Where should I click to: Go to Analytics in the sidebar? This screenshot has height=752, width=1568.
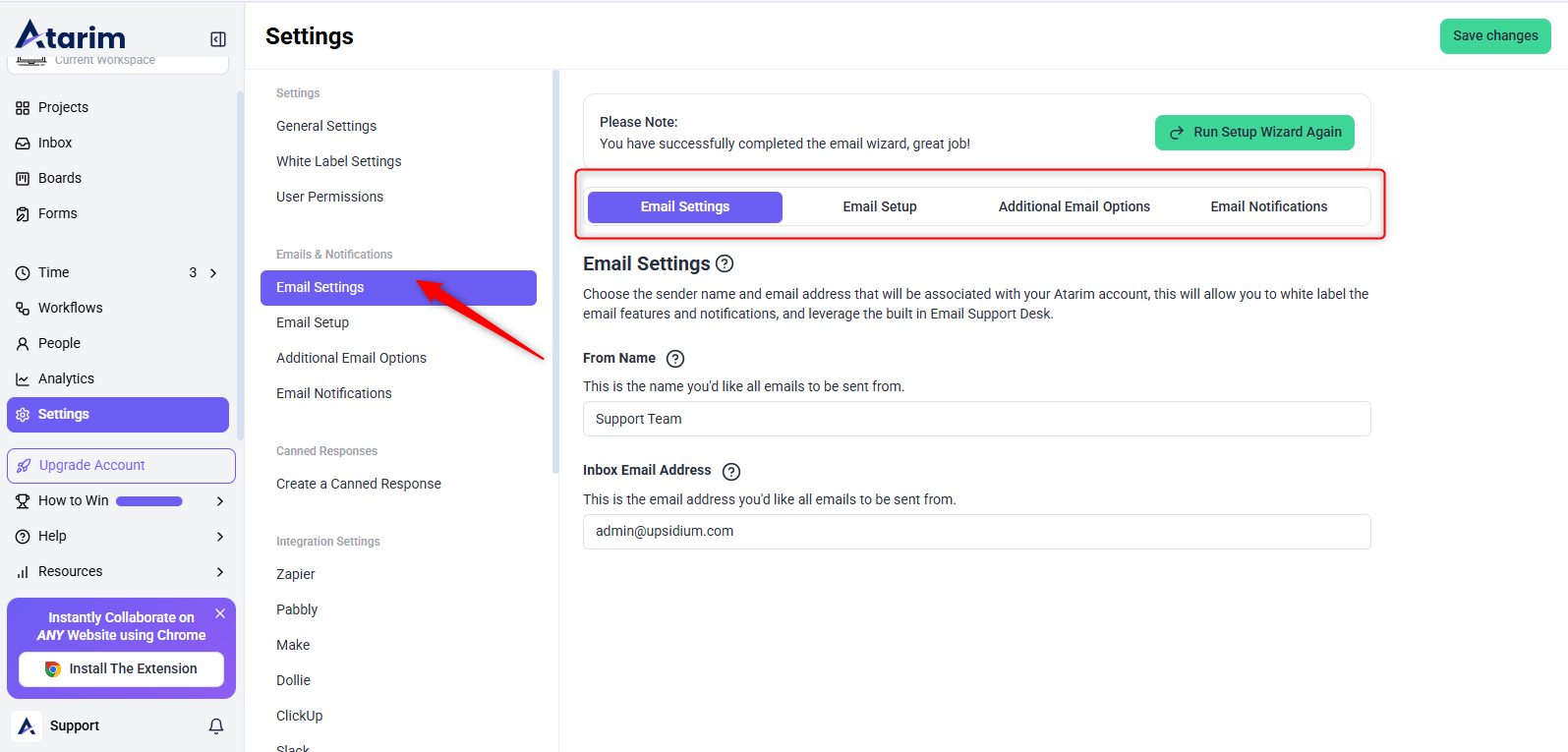[66, 378]
